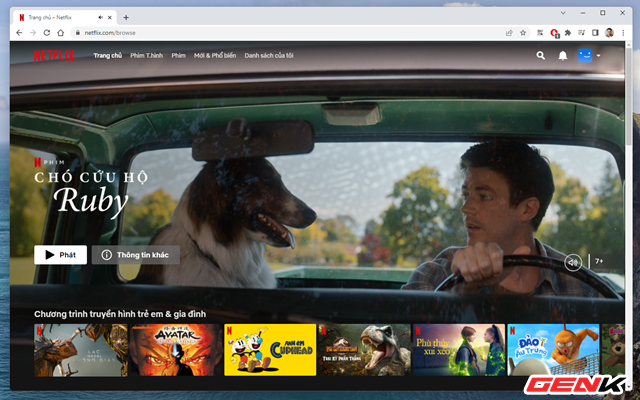Play the featured movie with Phát
The image size is (640, 400).
pos(60,255)
